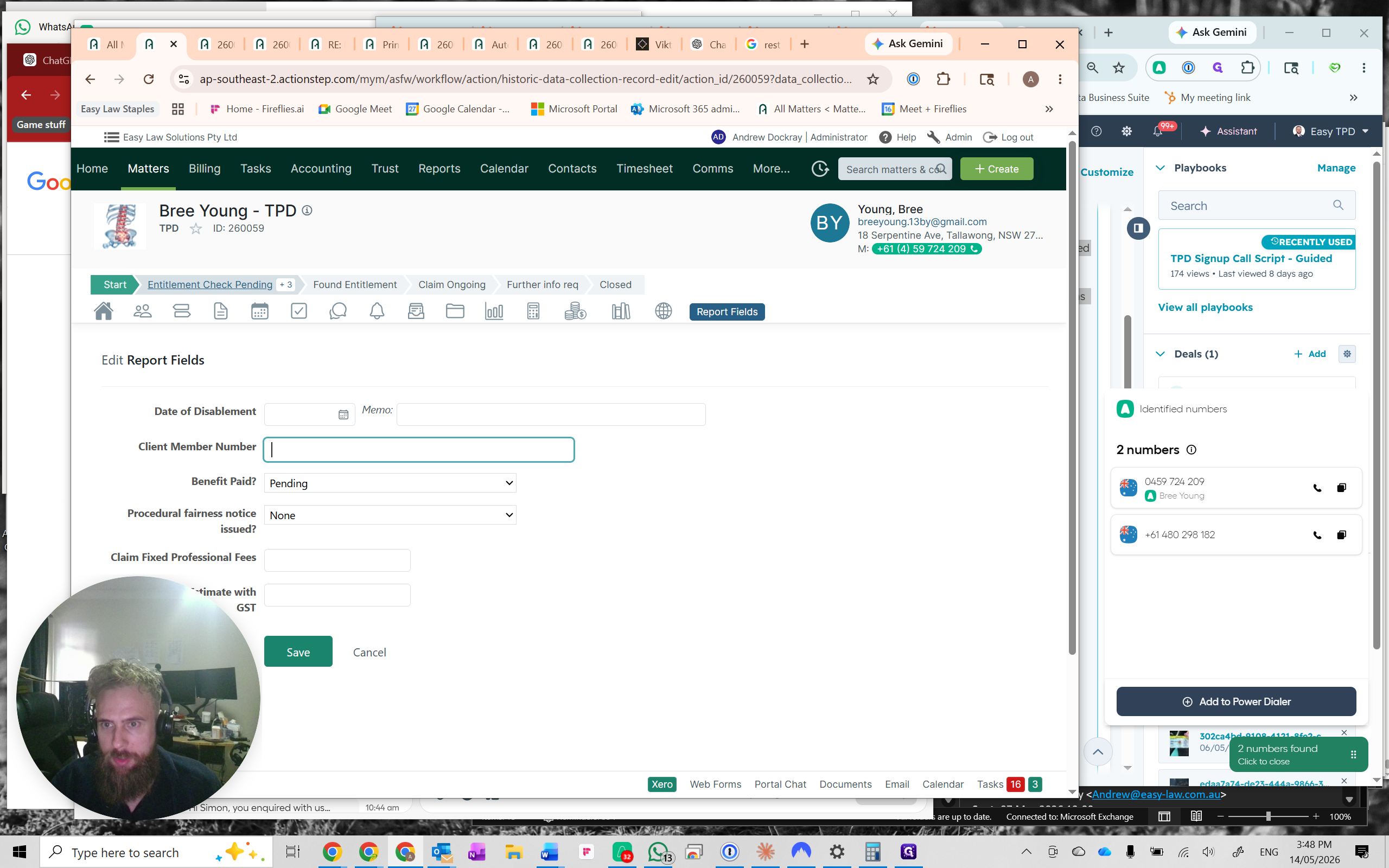
Task: Open the matter calendar icon
Action: (259, 311)
